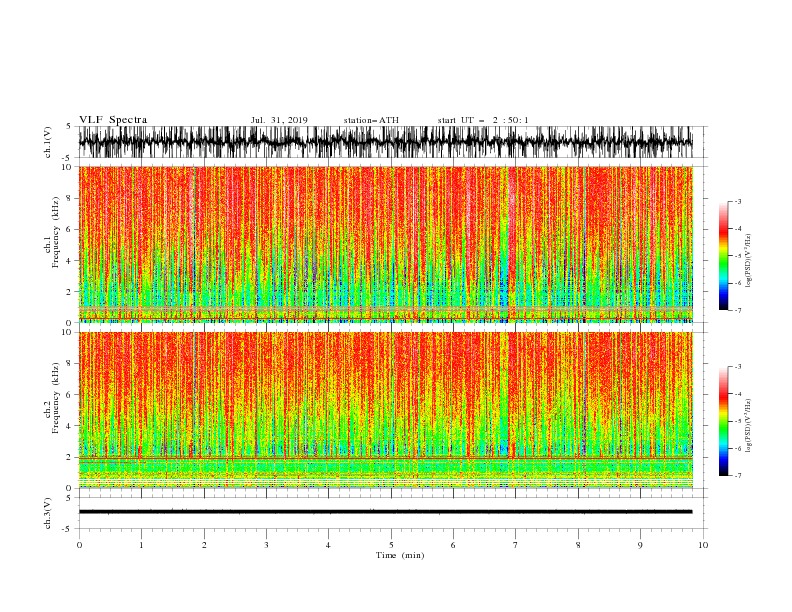This screenshot has width=792, height=612.
Task: Click time axis tick label "2"
Action: point(204,545)
